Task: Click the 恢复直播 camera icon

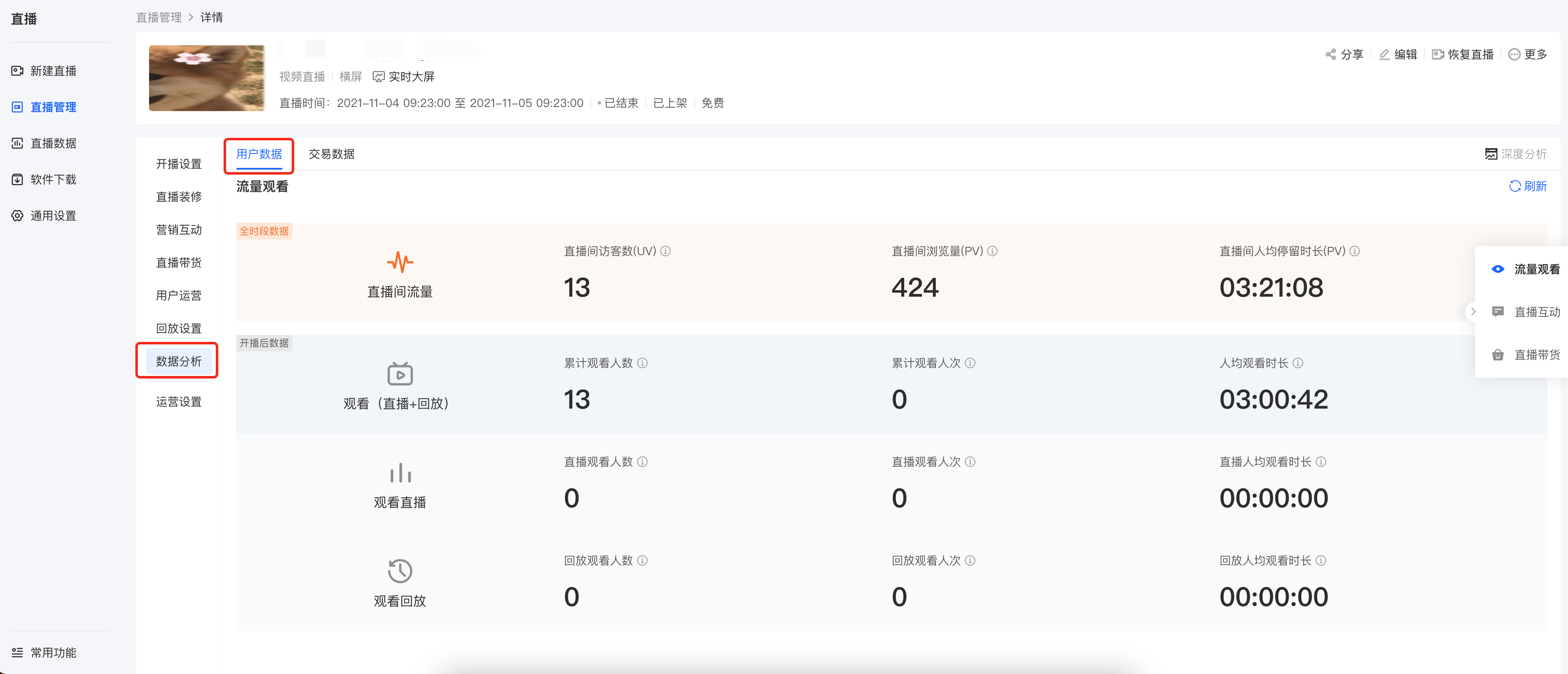Action: [1438, 55]
